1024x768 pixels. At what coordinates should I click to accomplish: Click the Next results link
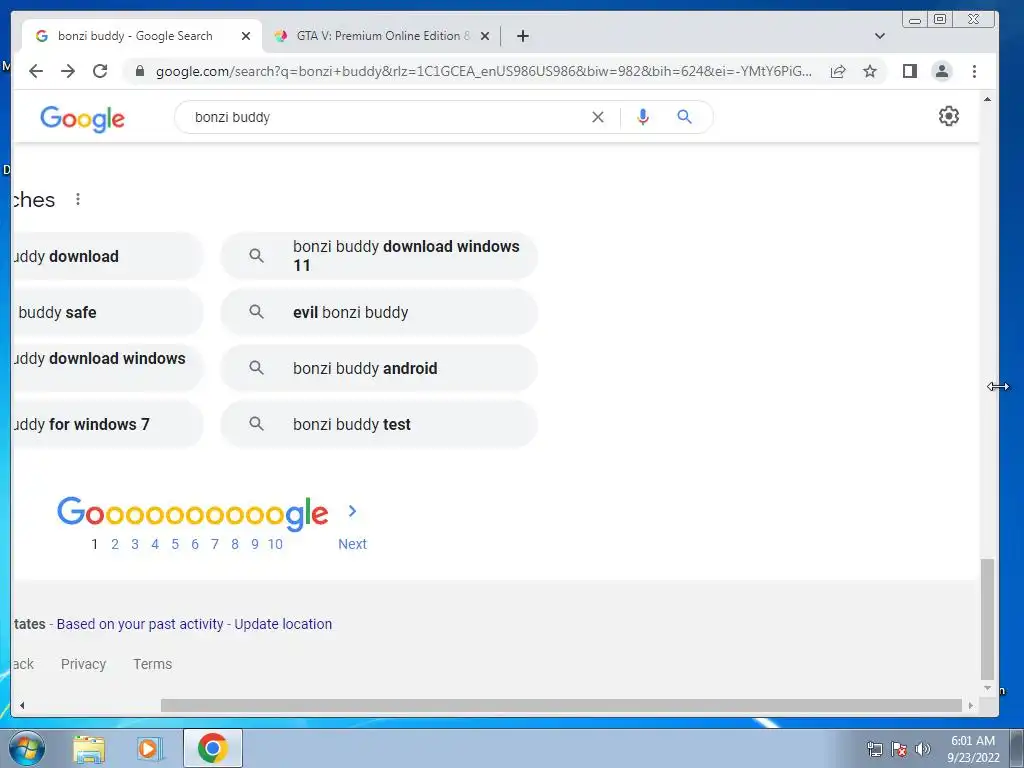352,544
